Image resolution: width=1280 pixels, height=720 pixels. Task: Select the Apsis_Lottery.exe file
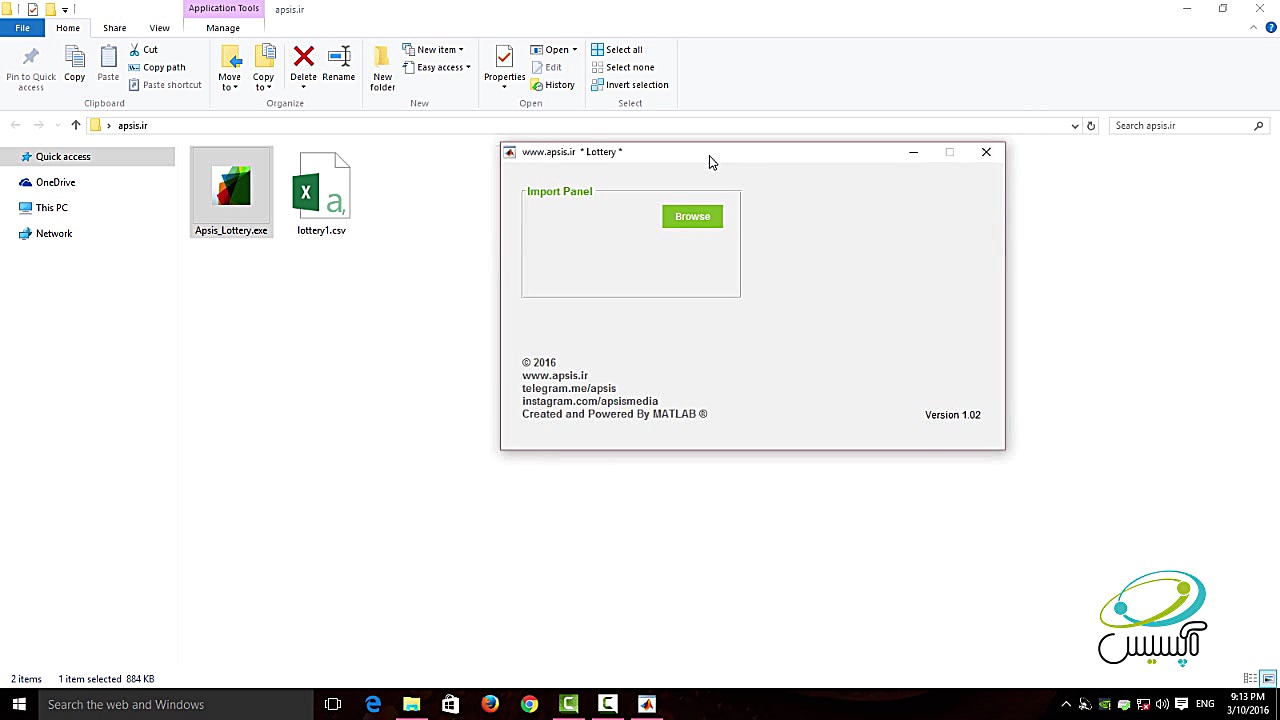(231, 193)
